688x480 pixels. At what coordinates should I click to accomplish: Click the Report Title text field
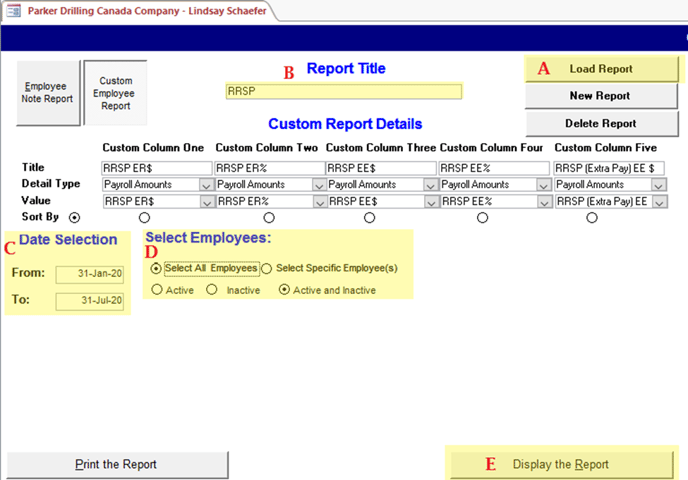[x=344, y=91]
